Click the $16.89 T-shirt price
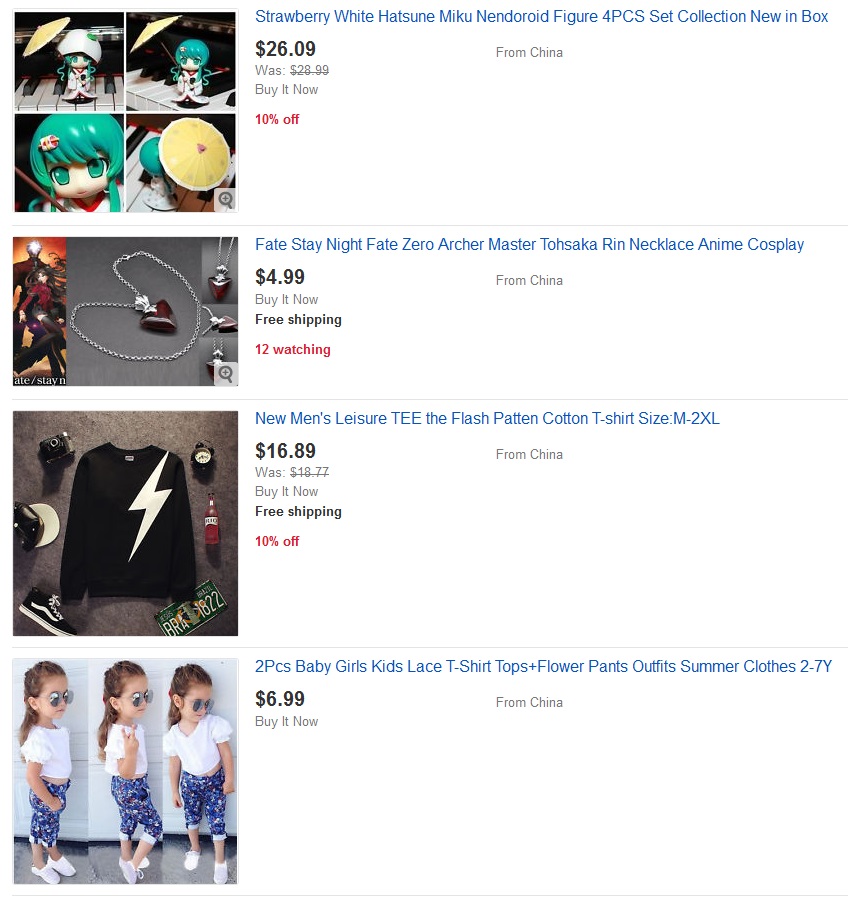This screenshot has height=898, width=848. (x=285, y=451)
